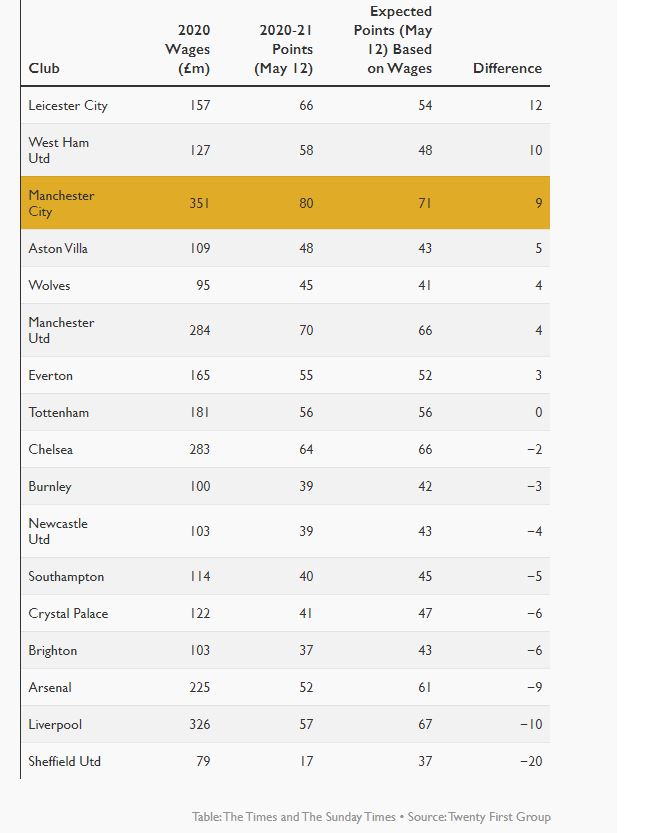Select the 2020 Wages (£m) column header
The image size is (658, 833).
pyautogui.click(x=187, y=49)
